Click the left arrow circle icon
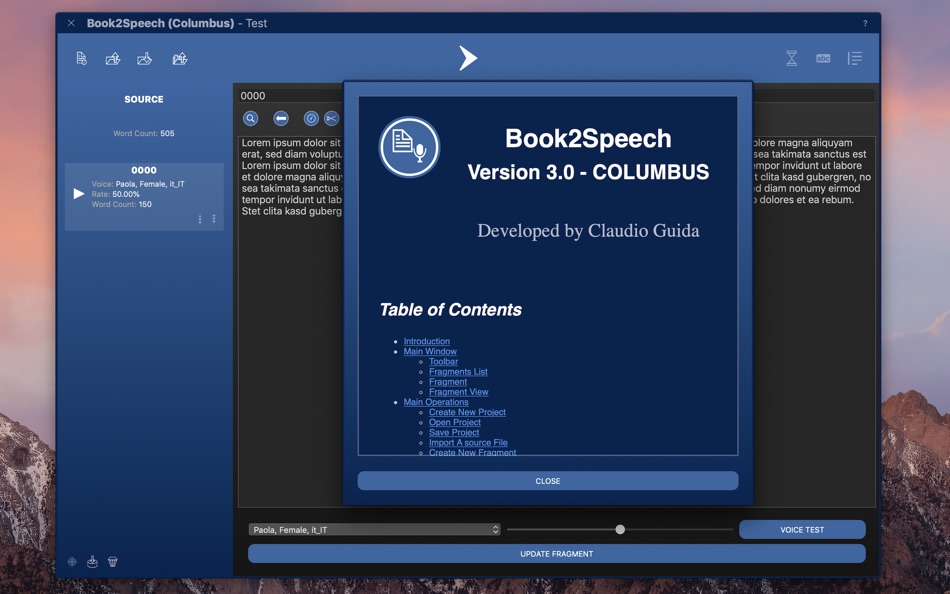Screen dimensions: 950x594 [281, 118]
